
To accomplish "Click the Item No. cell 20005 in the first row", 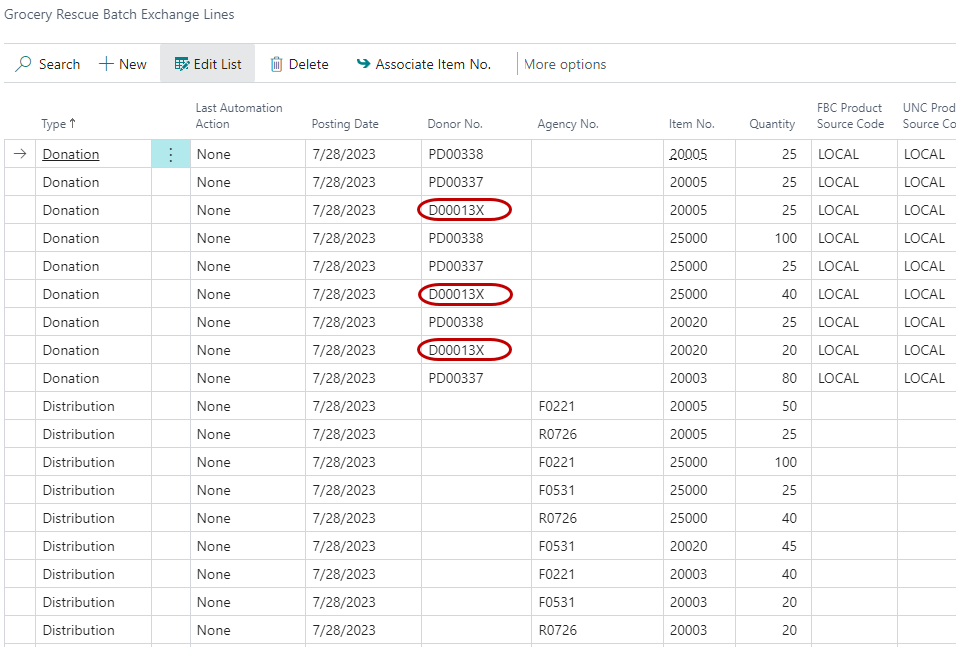I will click(x=688, y=154).
